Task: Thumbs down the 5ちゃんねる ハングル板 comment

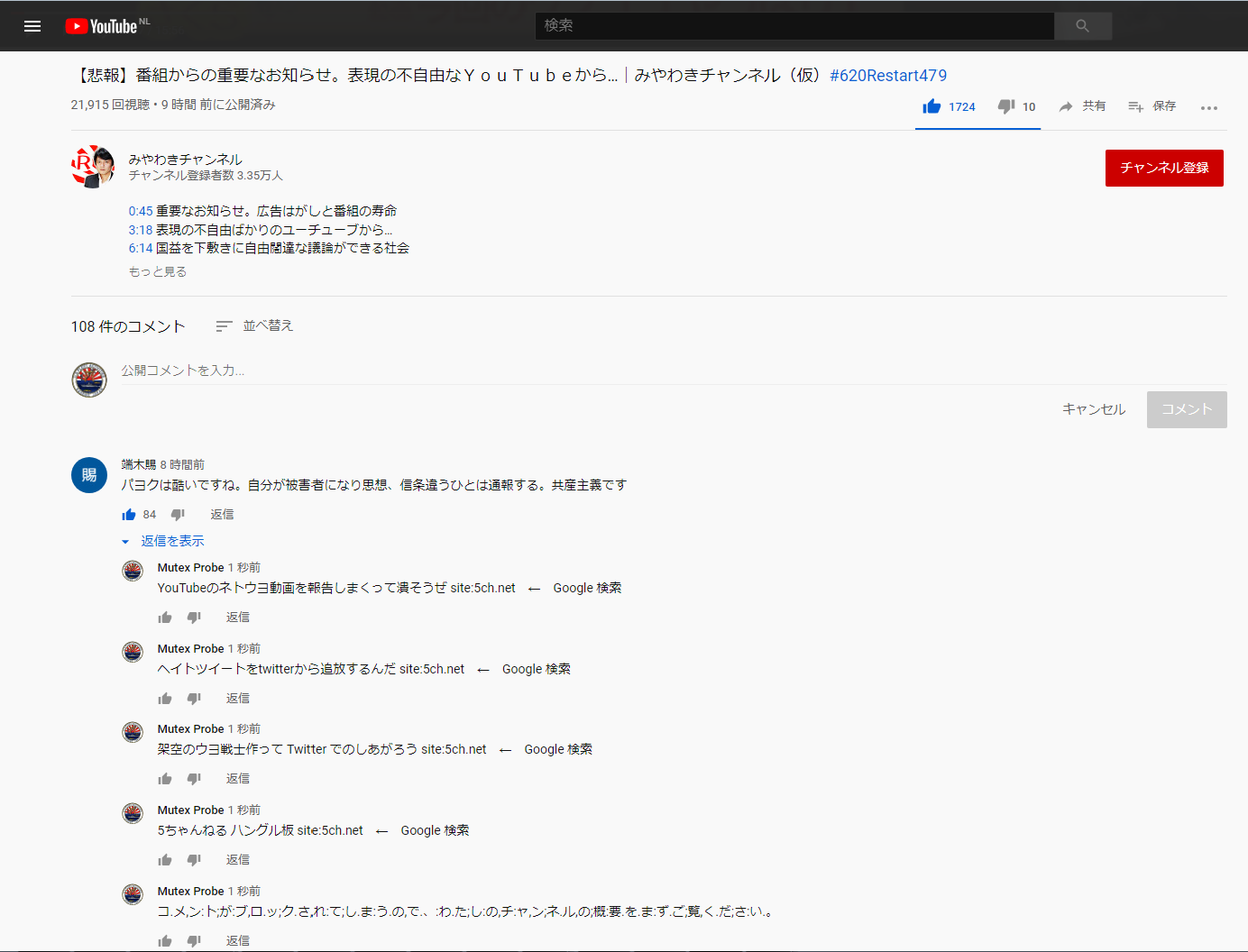Action: (x=194, y=860)
